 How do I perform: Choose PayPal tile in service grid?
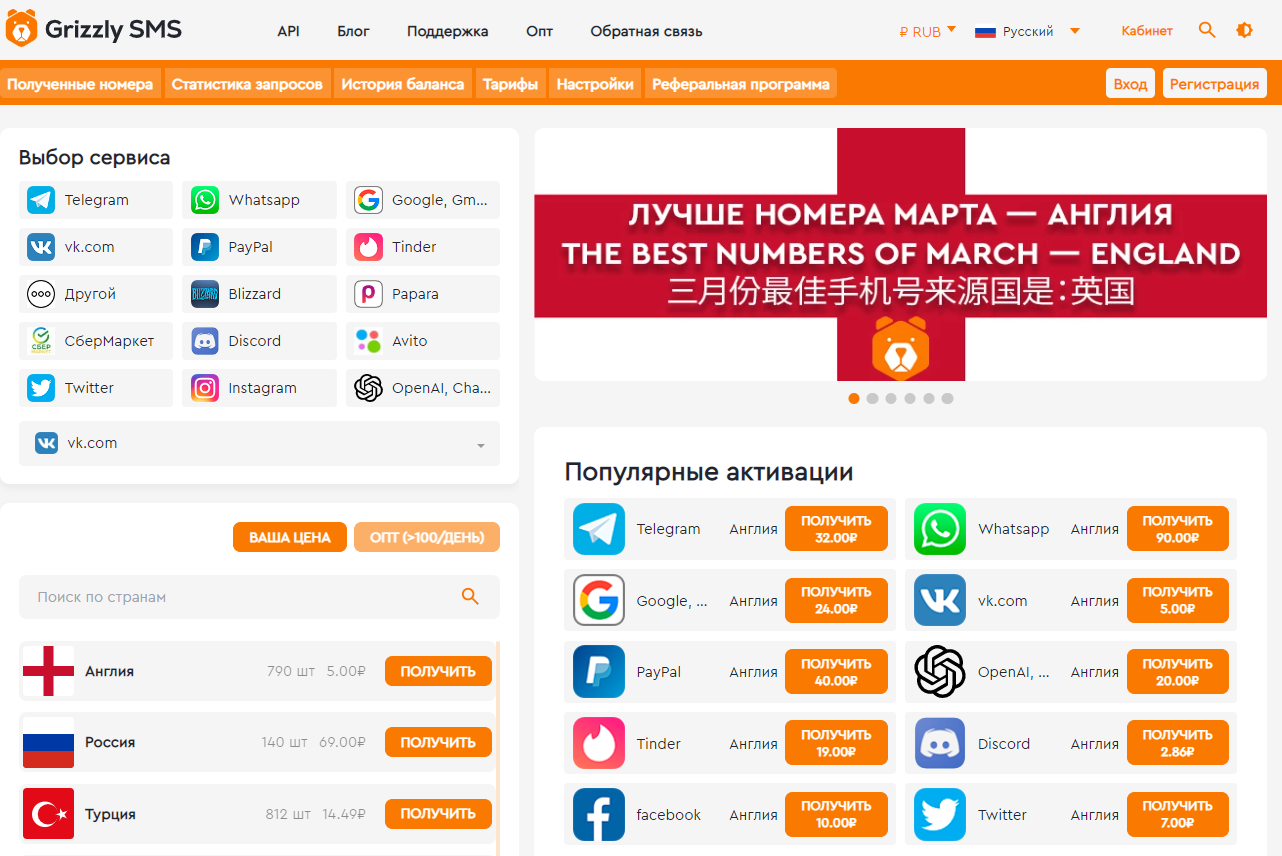pos(260,247)
